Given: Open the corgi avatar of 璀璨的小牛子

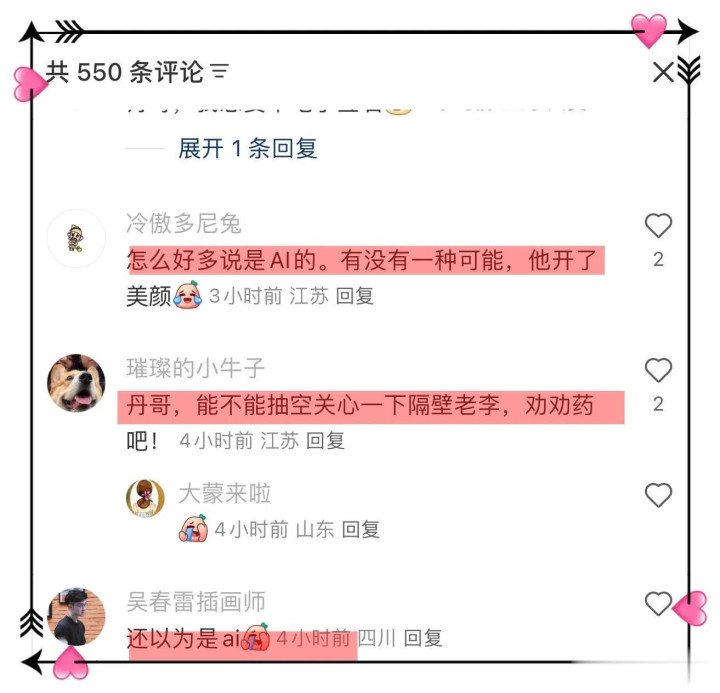Looking at the screenshot, I should coord(76,383).
